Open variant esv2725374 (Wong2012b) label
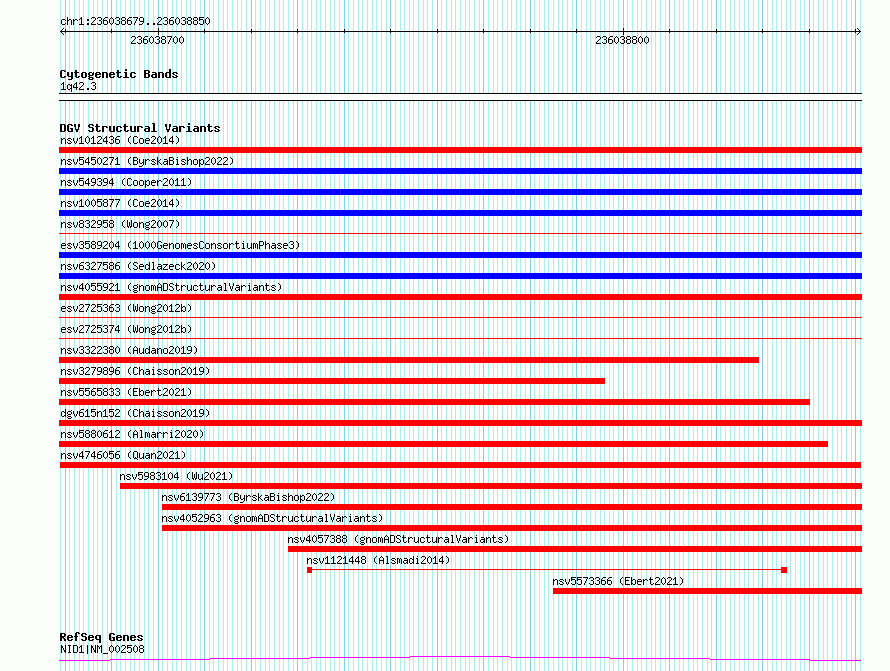890x671 pixels. 126,329
